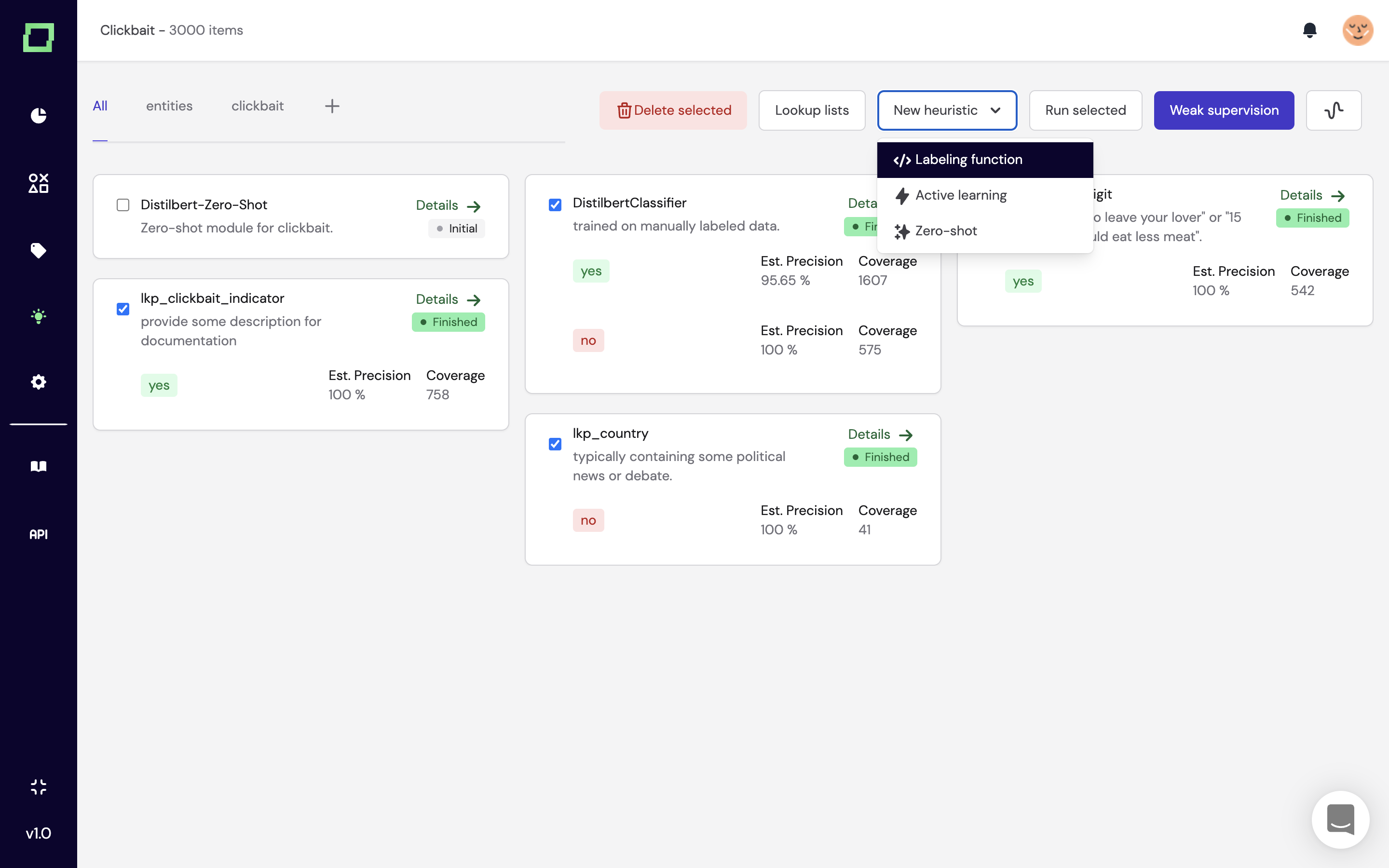Click the Weak supervision button
This screenshot has width=1389, height=868.
[x=1224, y=110]
